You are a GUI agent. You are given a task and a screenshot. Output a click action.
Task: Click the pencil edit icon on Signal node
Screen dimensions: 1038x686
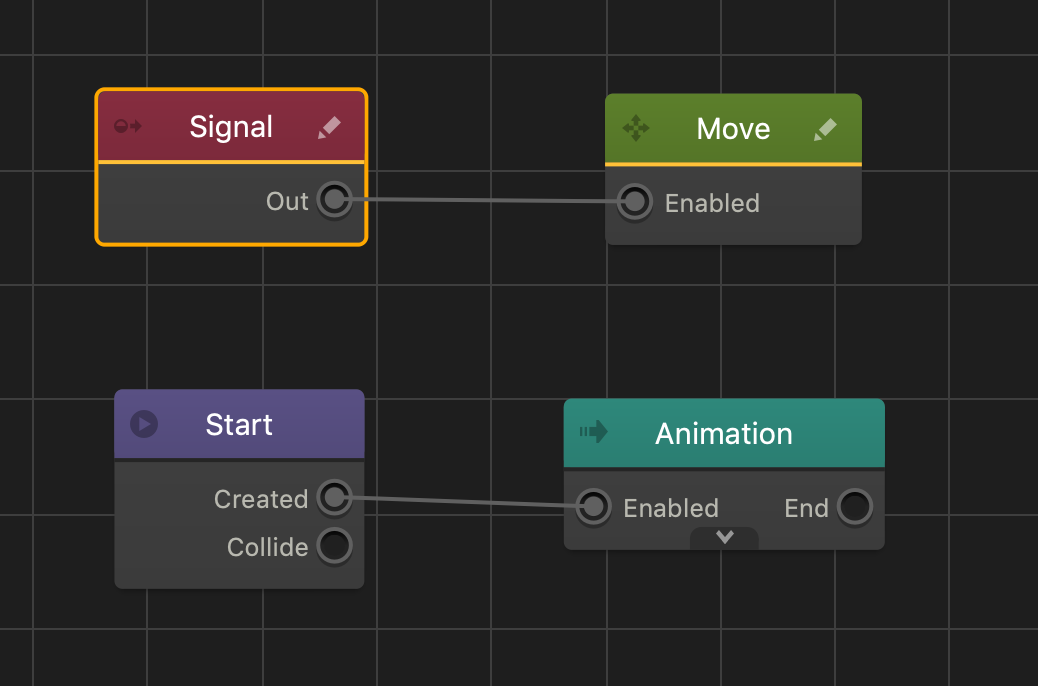tap(329, 127)
